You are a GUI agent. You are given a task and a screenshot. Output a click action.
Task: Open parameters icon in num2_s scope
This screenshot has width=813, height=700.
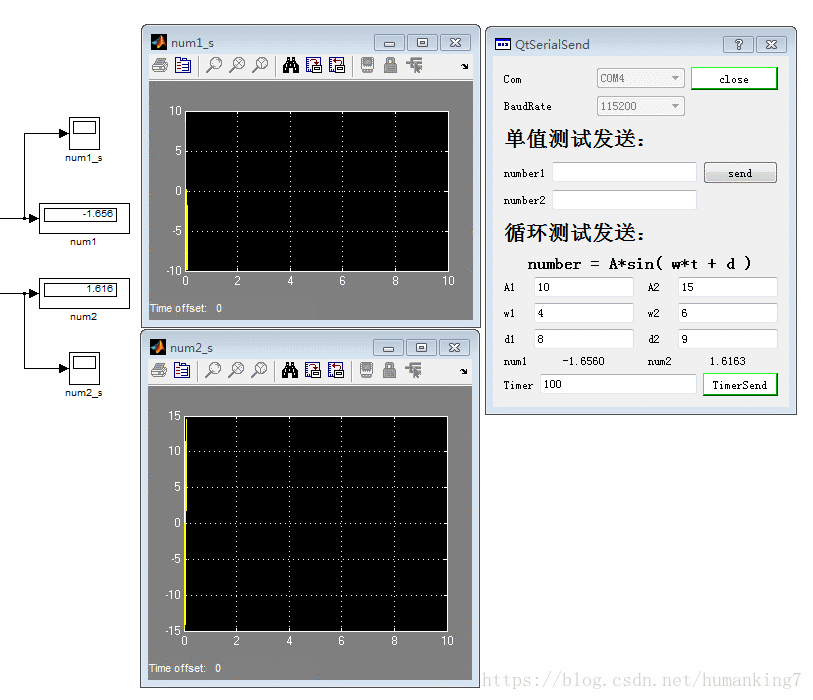click(x=181, y=370)
